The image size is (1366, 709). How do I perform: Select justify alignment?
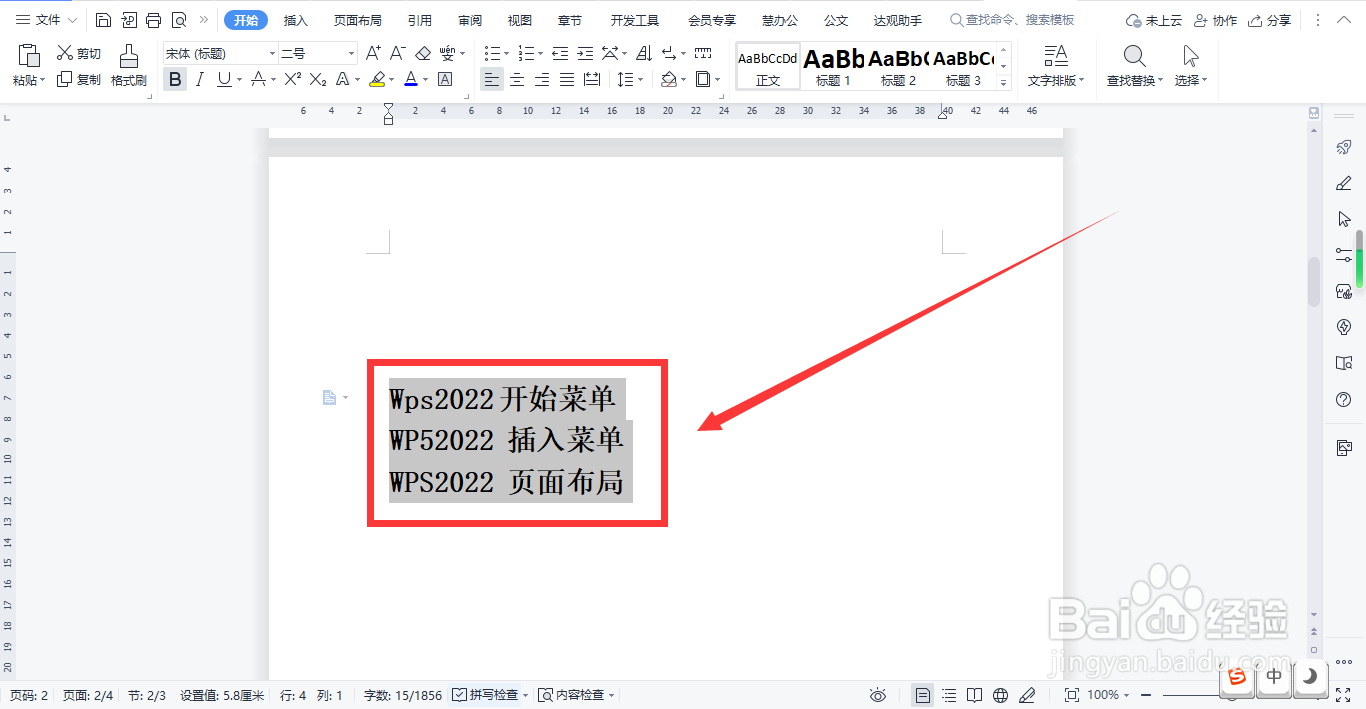tap(567, 79)
